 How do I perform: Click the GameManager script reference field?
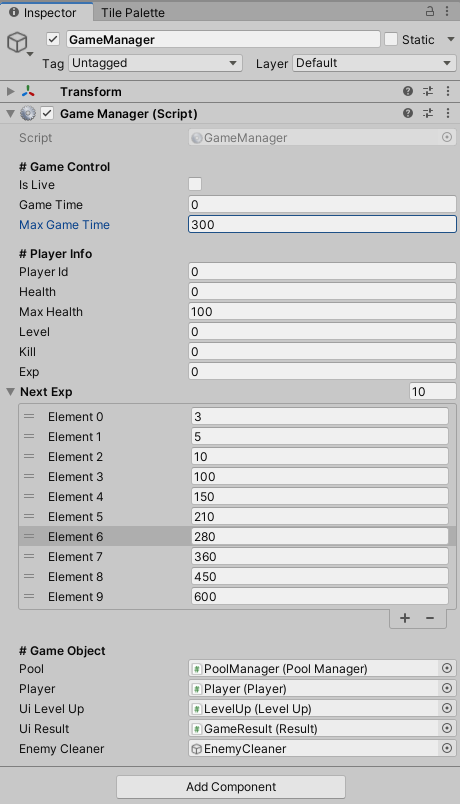[315, 137]
